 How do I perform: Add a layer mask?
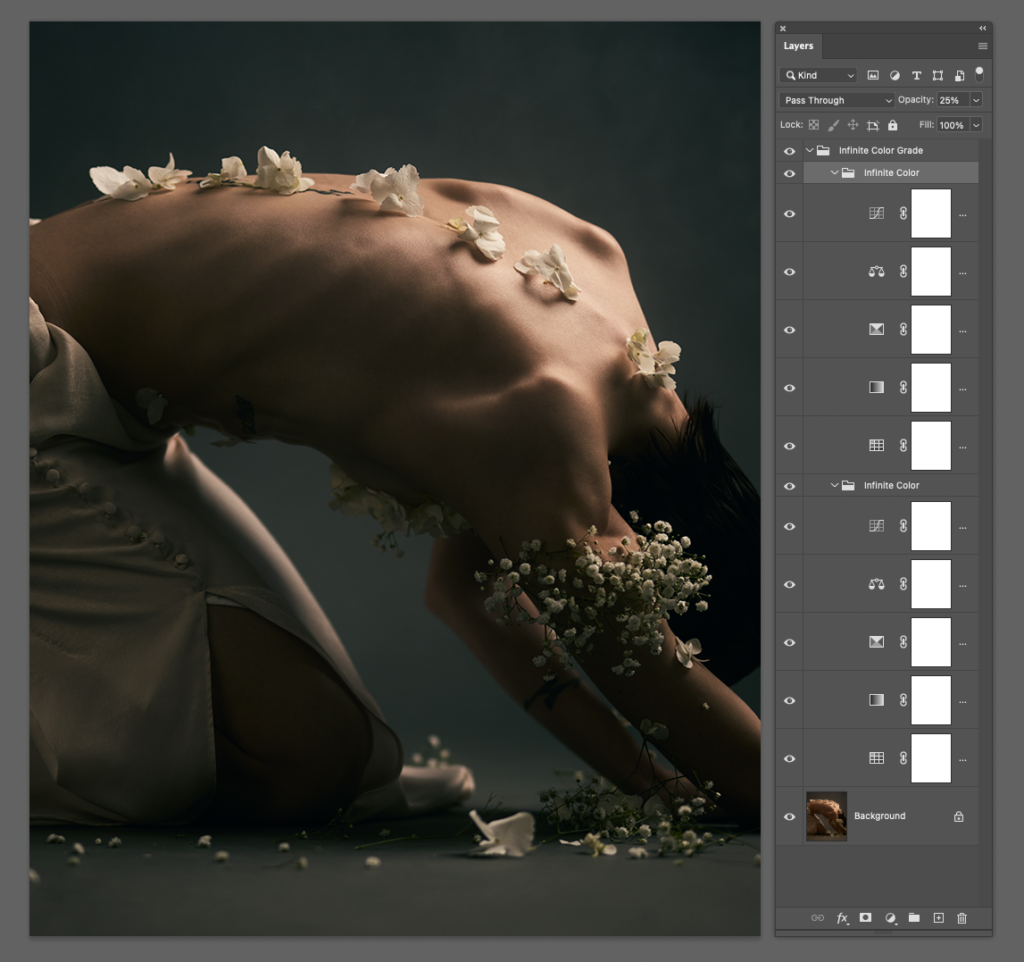coord(865,918)
